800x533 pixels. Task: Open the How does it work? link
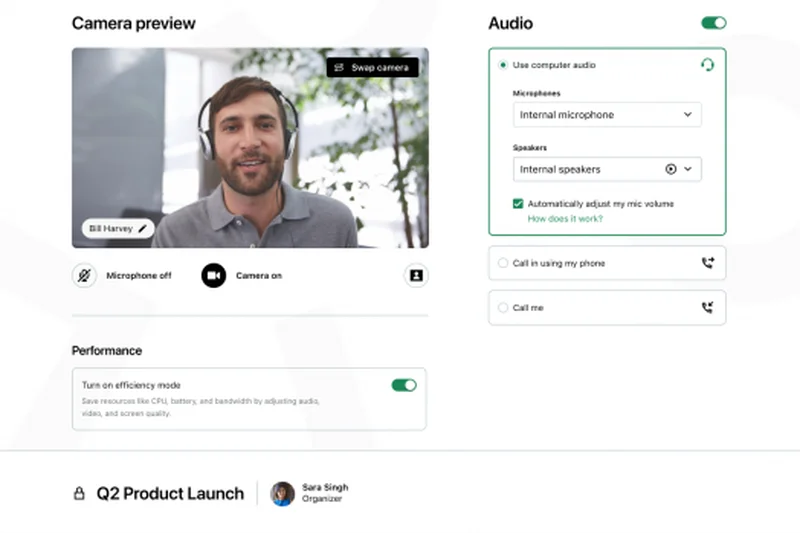click(565, 218)
